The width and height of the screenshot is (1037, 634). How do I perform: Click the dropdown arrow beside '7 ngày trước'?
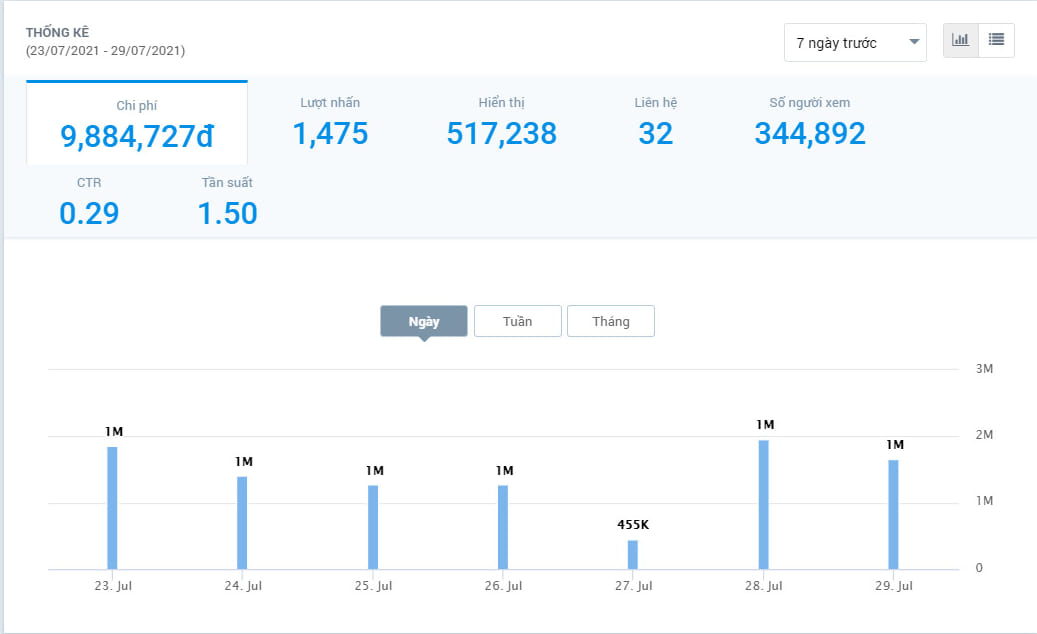coord(913,43)
